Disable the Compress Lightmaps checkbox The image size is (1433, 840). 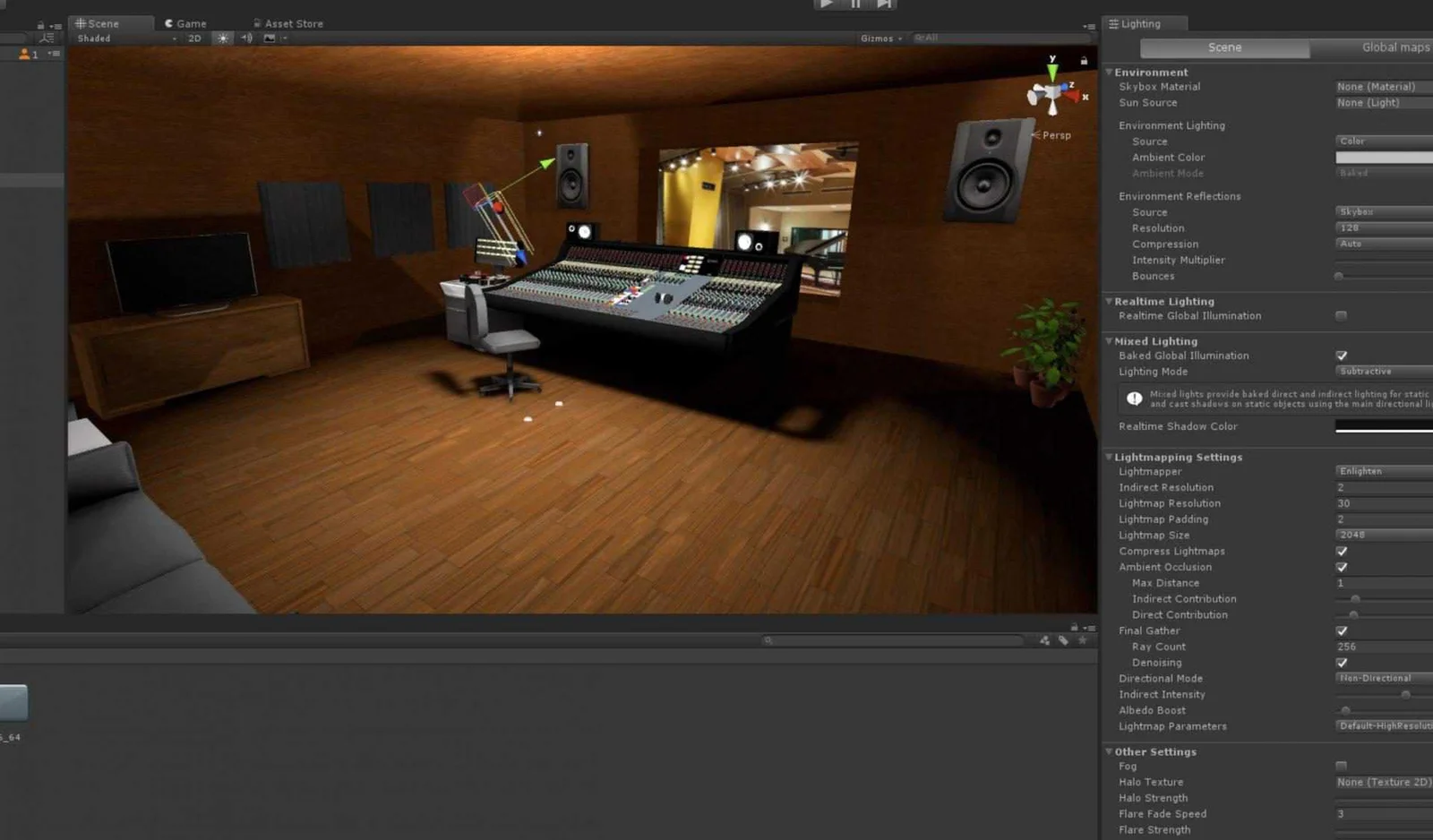click(x=1341, y=552)
